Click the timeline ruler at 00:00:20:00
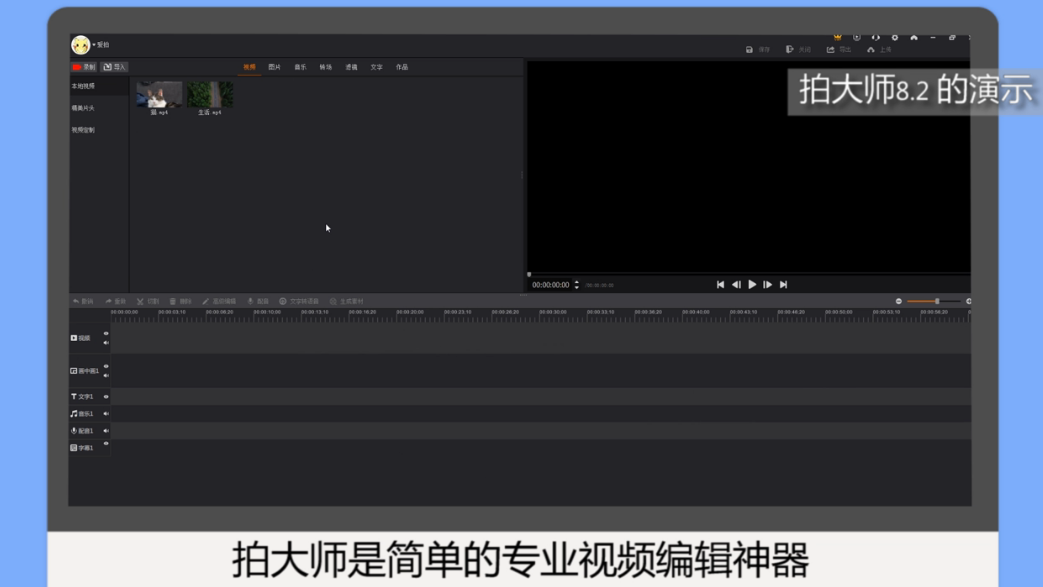This screenshot has height=587, width=1043. point(410,312)
